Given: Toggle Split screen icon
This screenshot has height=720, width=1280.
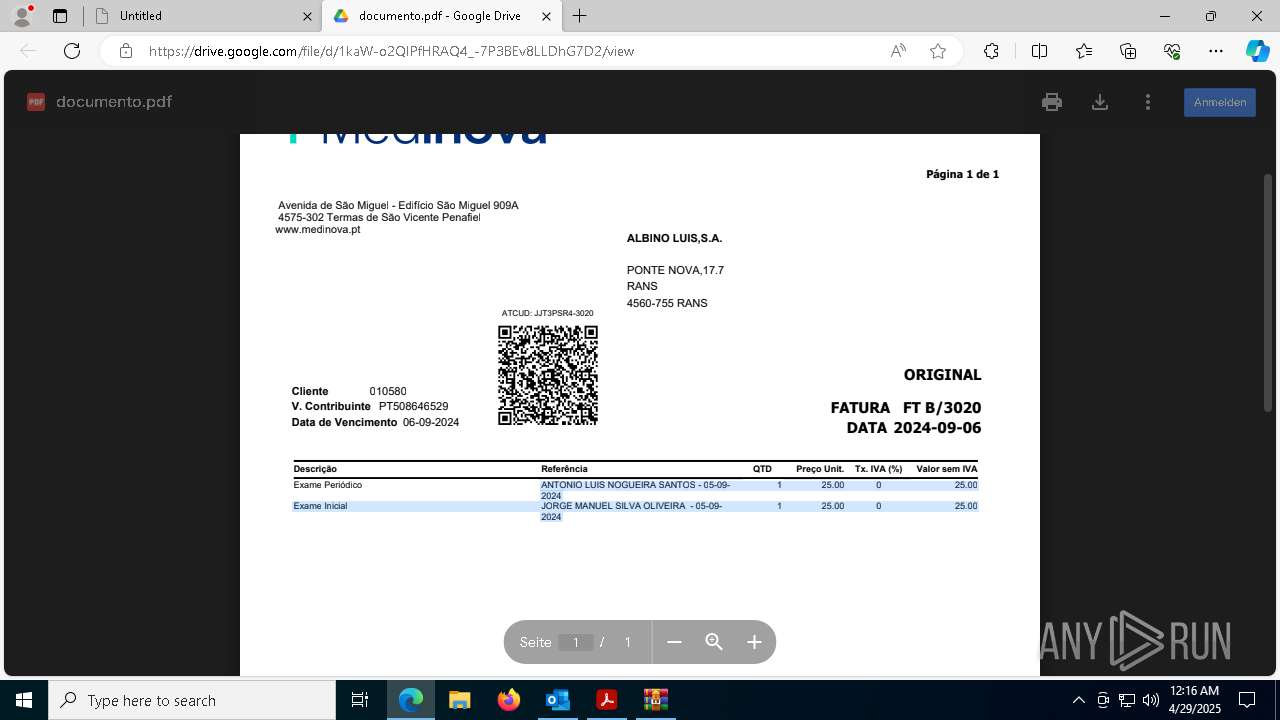Looking at the screenshot, I should click(x=1039, y=51).
